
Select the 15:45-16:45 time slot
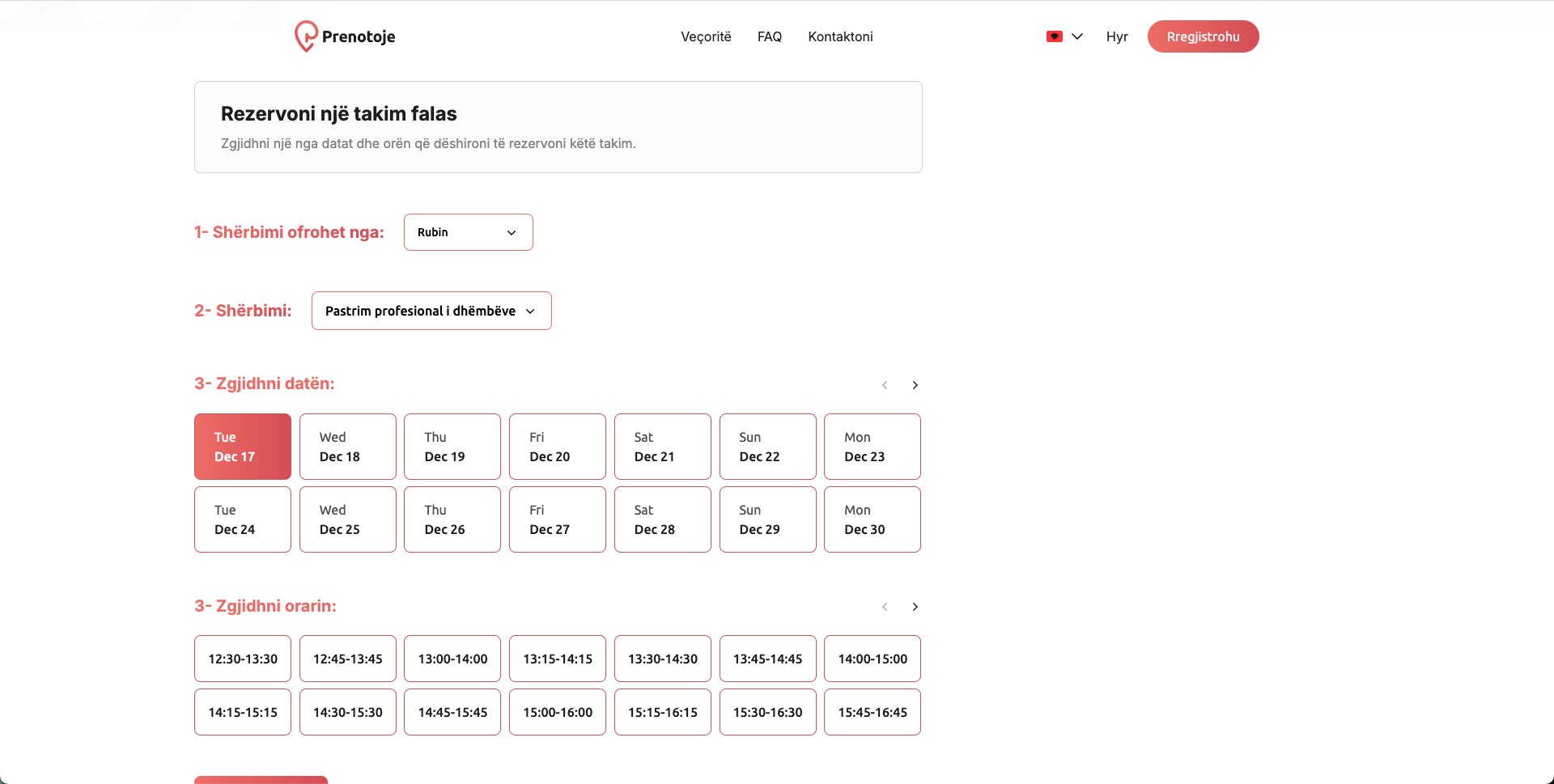873,712
